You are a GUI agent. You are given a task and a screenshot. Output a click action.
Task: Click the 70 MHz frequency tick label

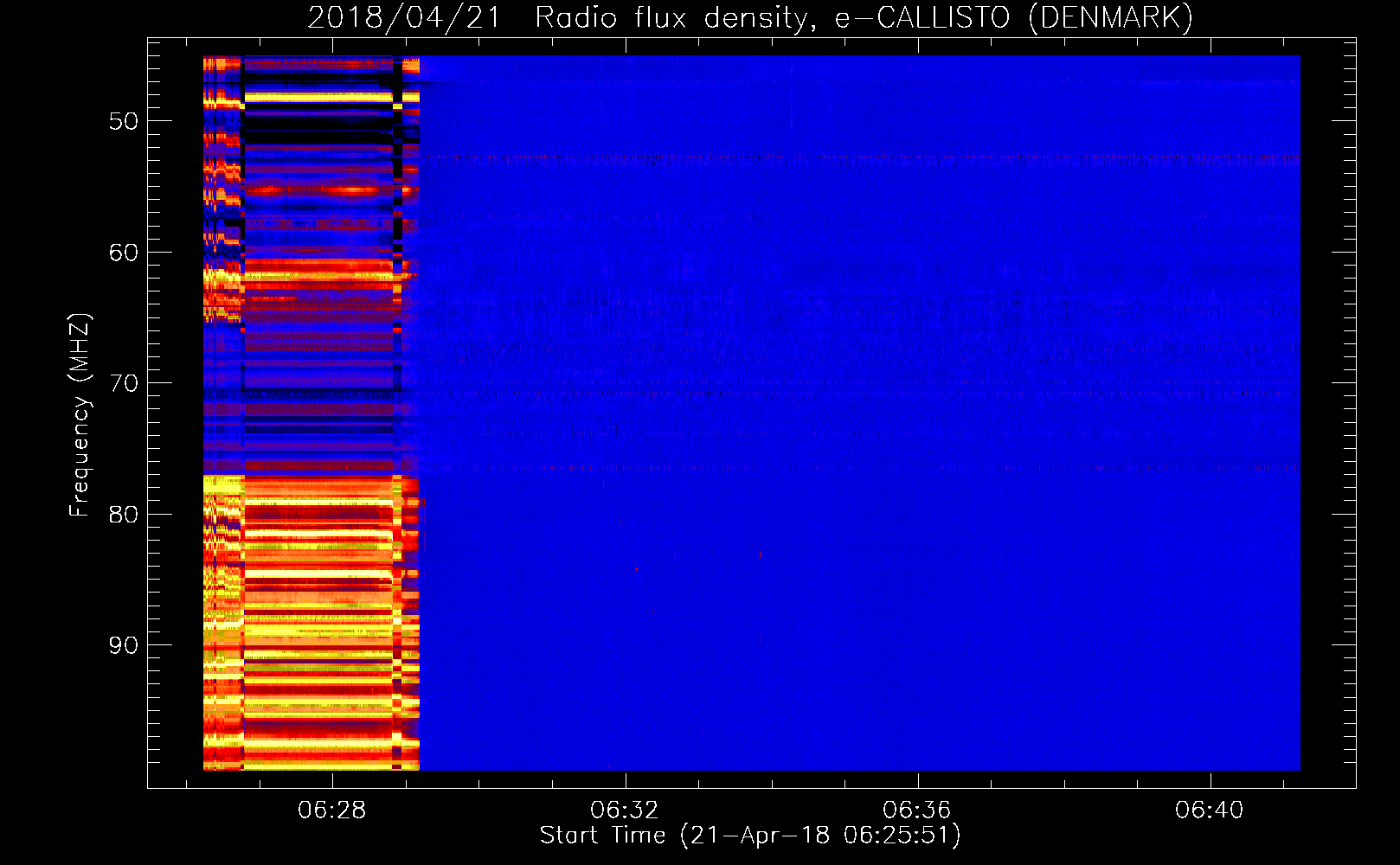click(124, 383)
